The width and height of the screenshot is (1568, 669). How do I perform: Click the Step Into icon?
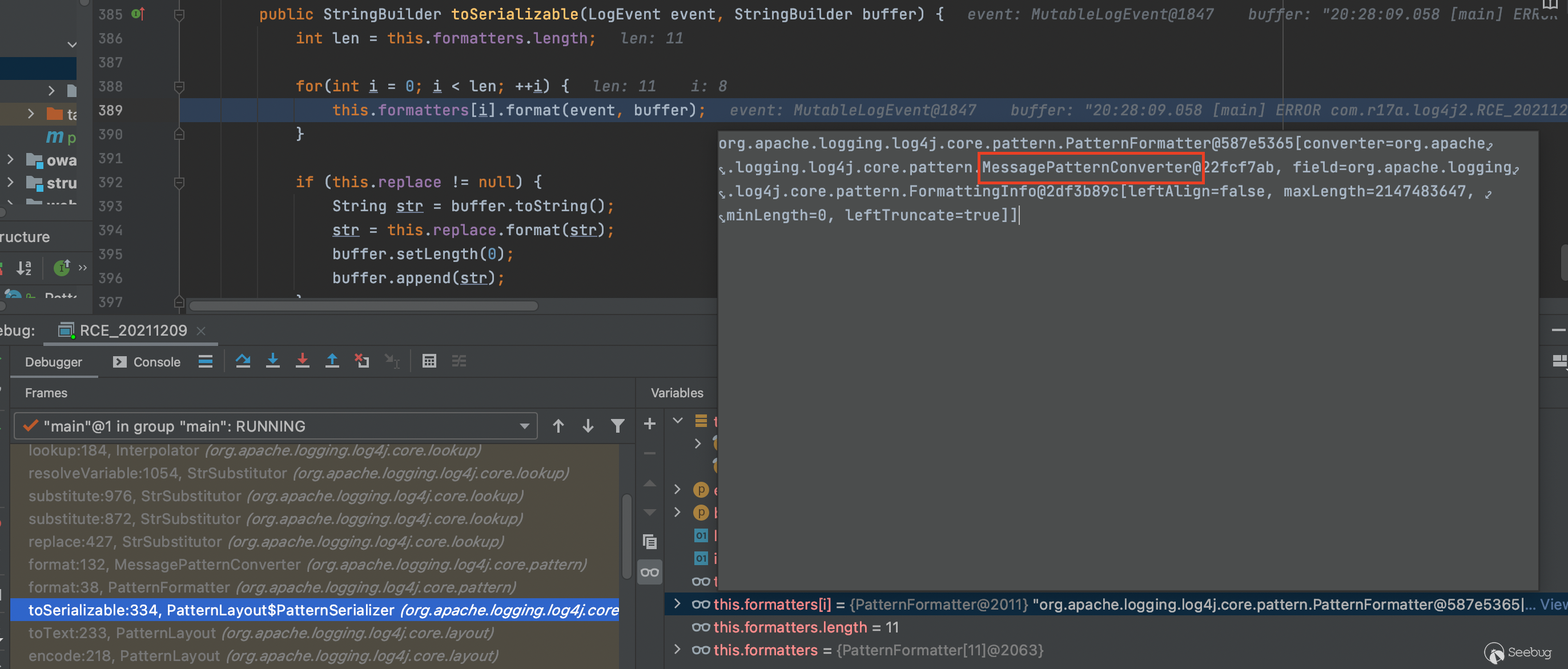tap(273, 361)
